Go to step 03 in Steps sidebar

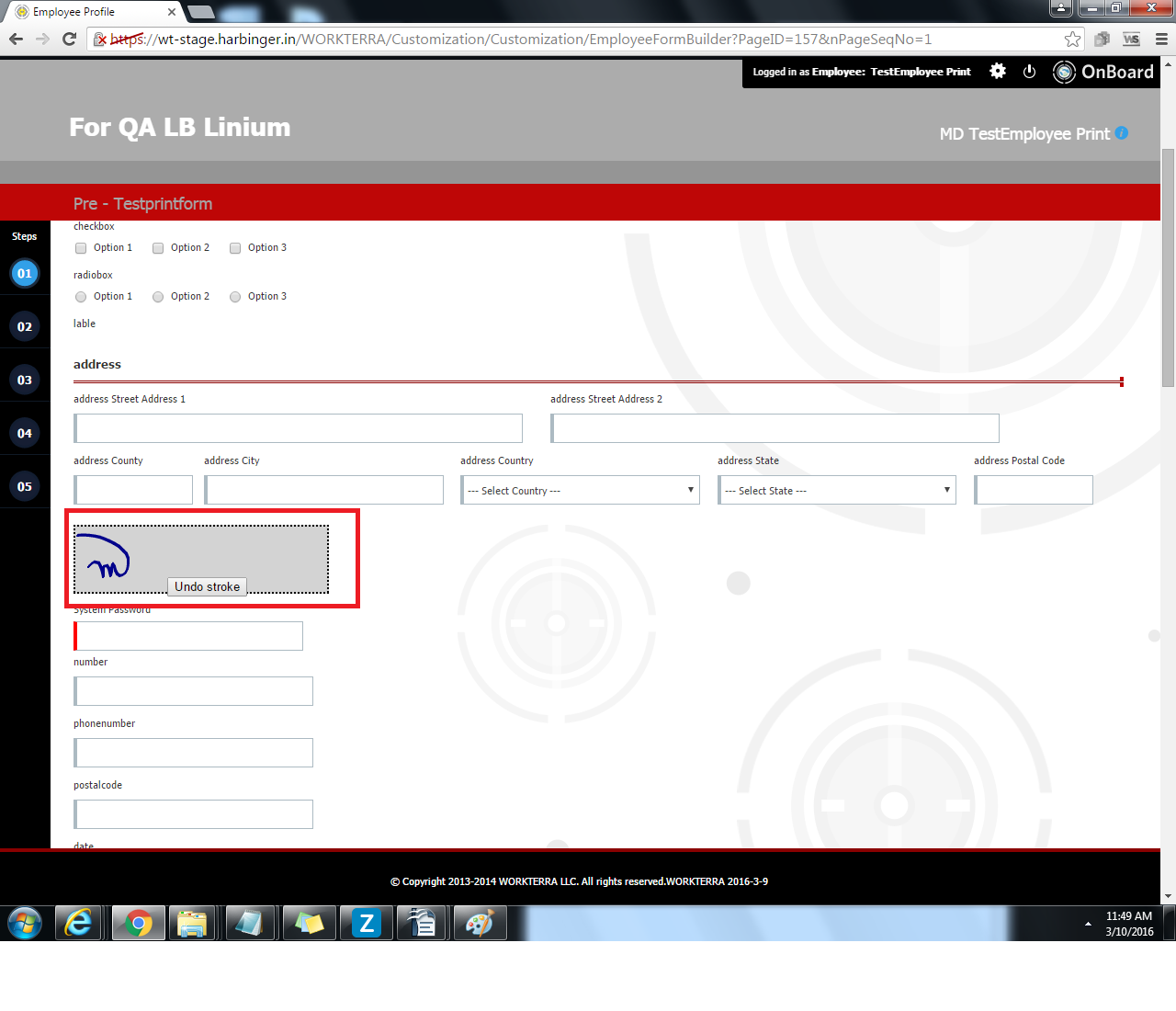click(x=25, y=381)
